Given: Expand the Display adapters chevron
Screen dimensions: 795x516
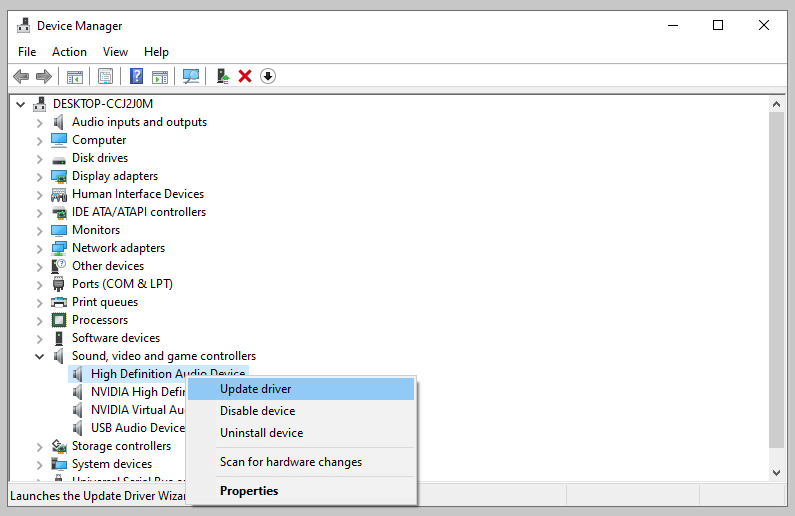Looking at the screenshot, I should click(x=40, y=177).
